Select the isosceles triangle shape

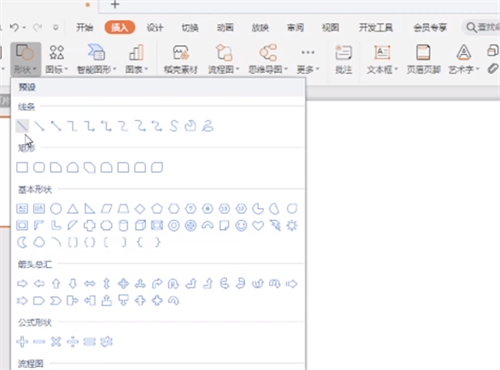73,209
